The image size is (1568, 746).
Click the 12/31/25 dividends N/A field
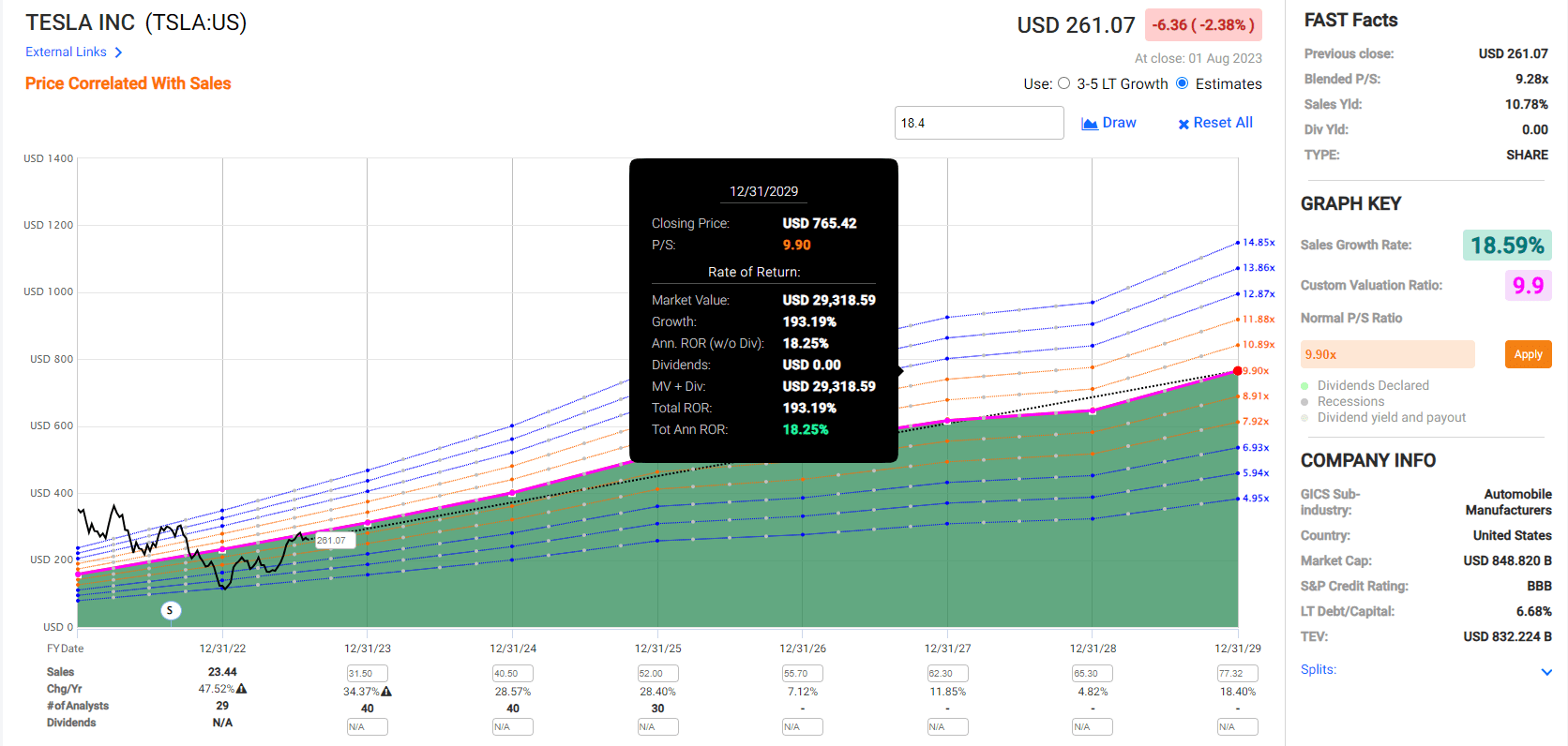pos(657,726)
